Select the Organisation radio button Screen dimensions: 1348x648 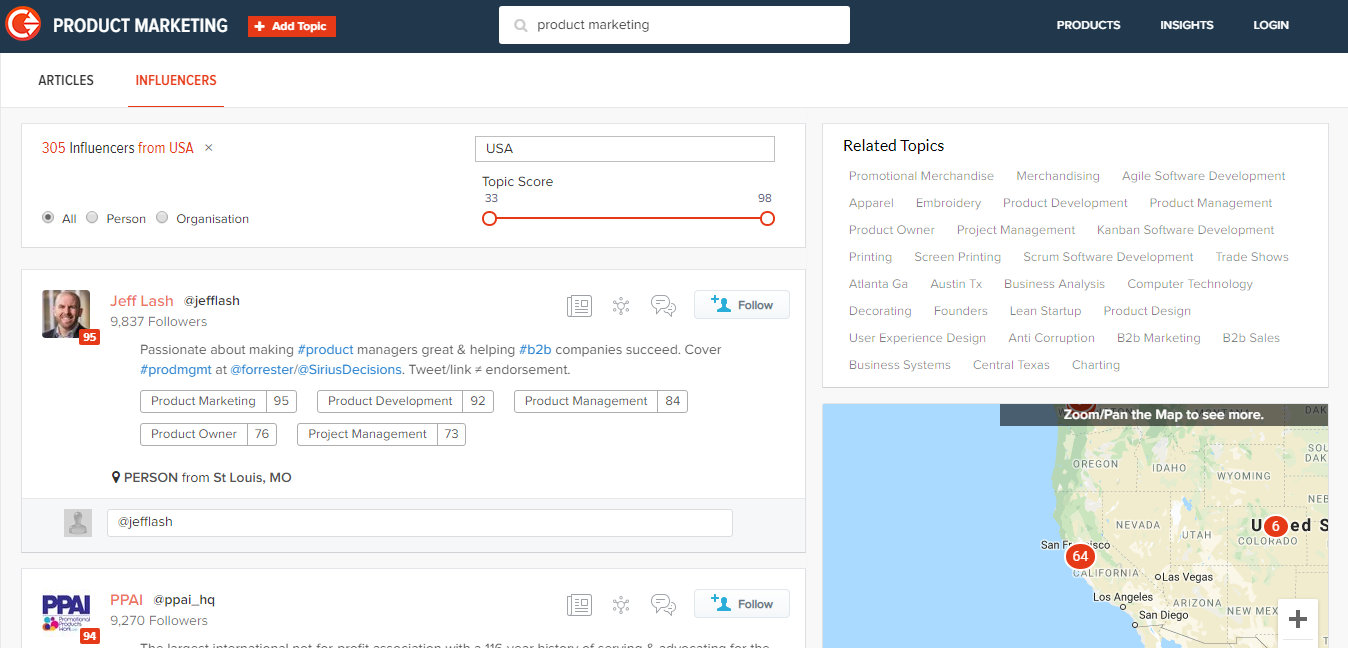162,217
